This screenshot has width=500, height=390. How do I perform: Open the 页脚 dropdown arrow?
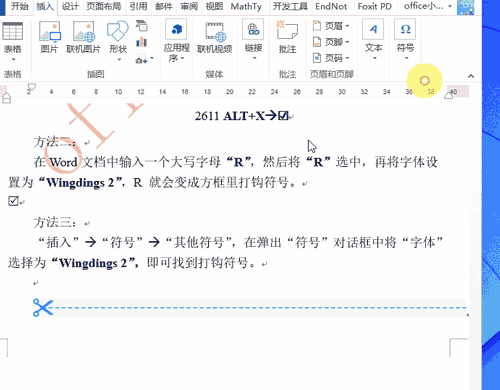[x=347, y=42]
